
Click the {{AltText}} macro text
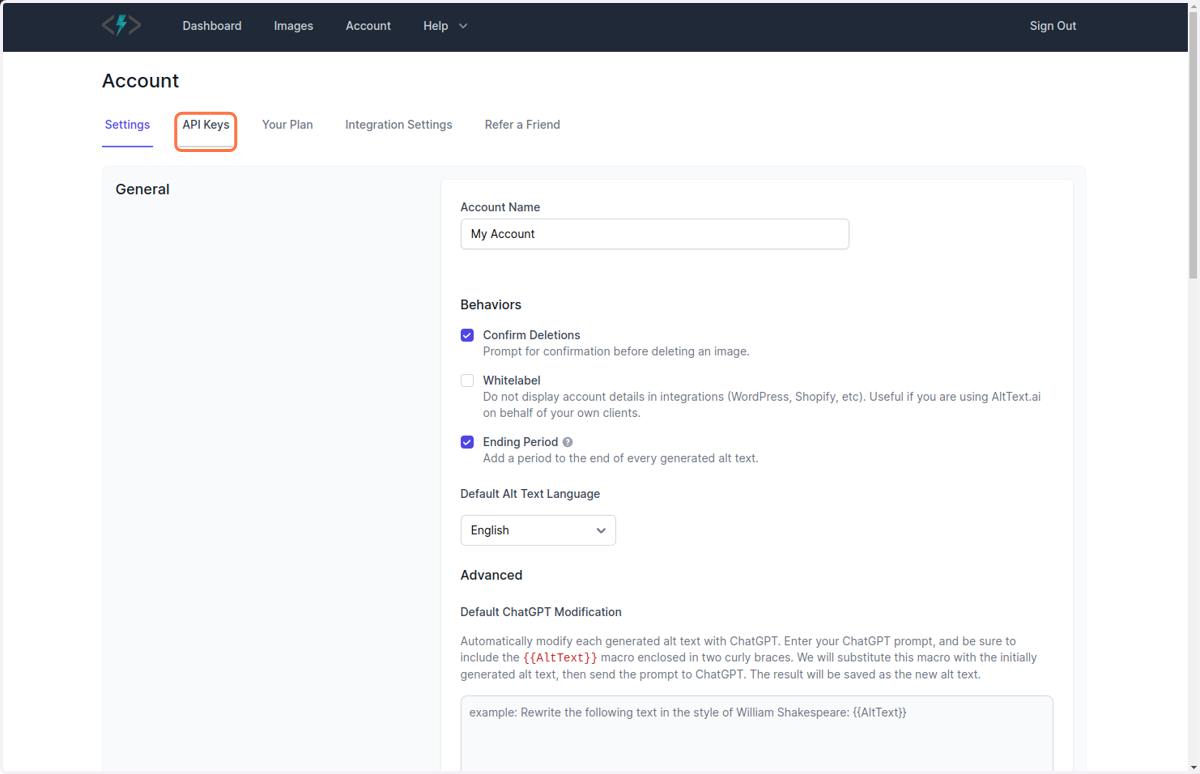pyautogui.click(x=560, y=658)
